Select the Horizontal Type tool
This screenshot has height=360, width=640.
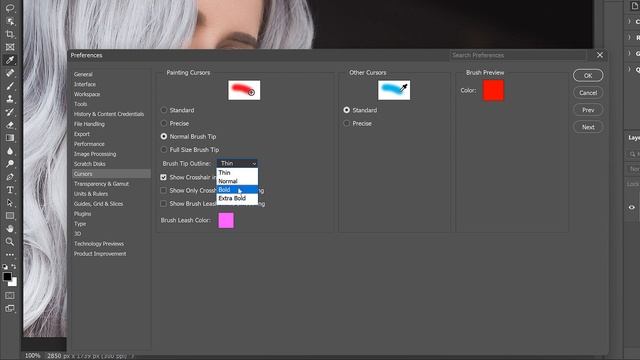coord(10,190)
